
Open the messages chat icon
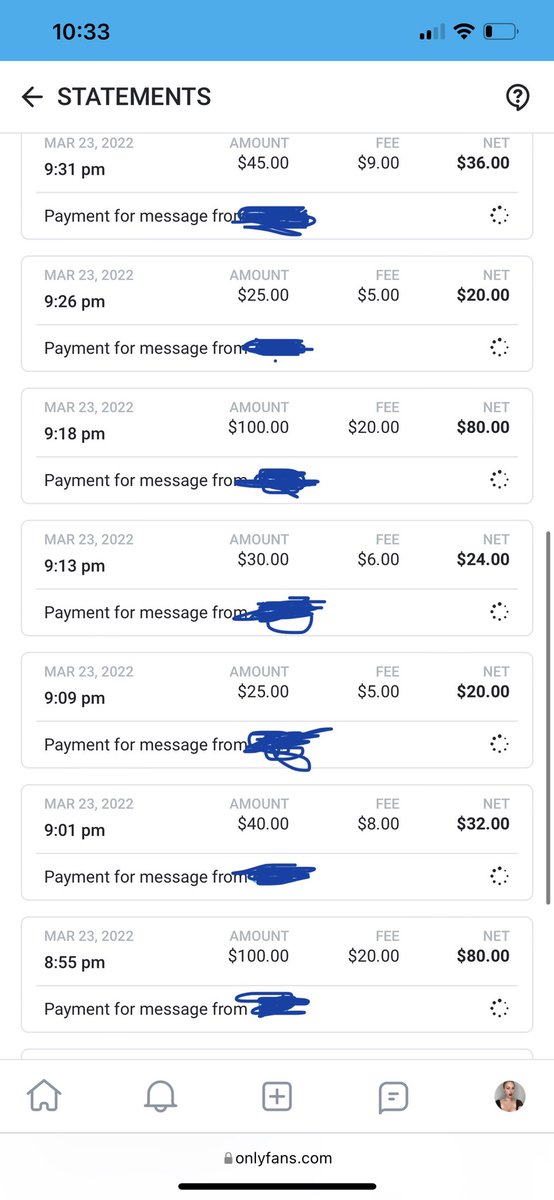(x=393, y=1097)
